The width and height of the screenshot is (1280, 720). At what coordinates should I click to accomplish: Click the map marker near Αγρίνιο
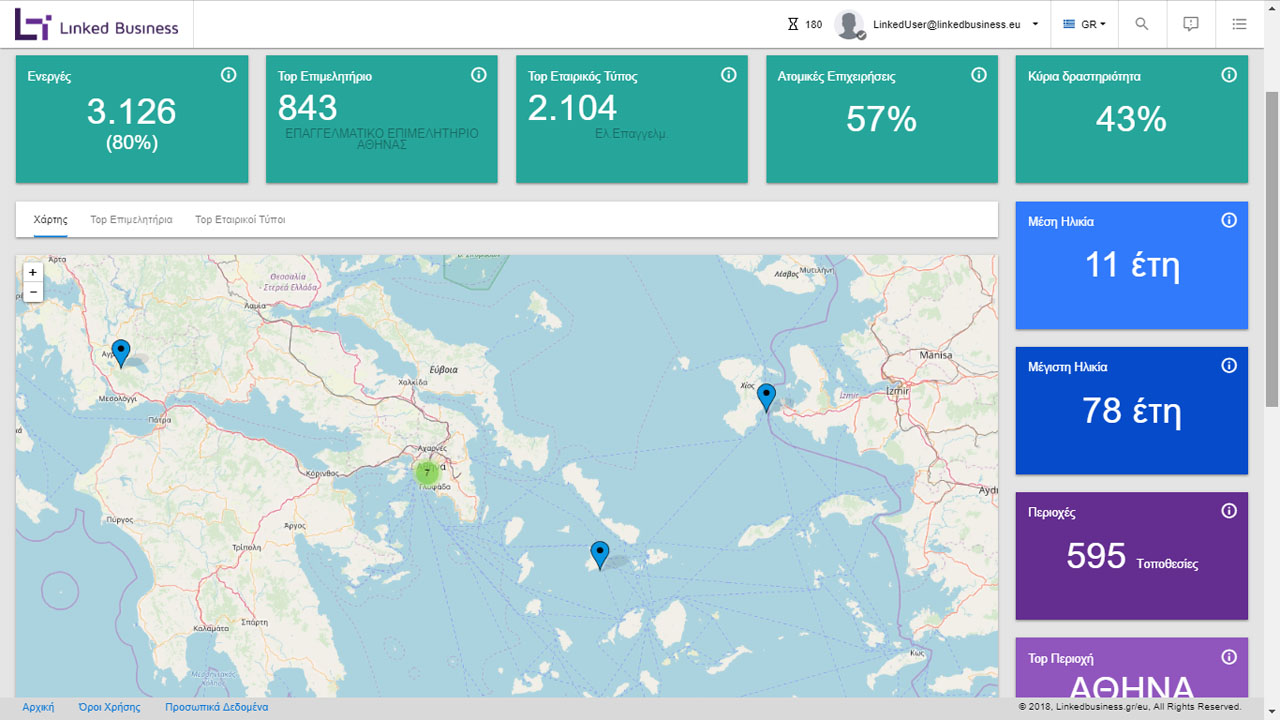[121, 353]
